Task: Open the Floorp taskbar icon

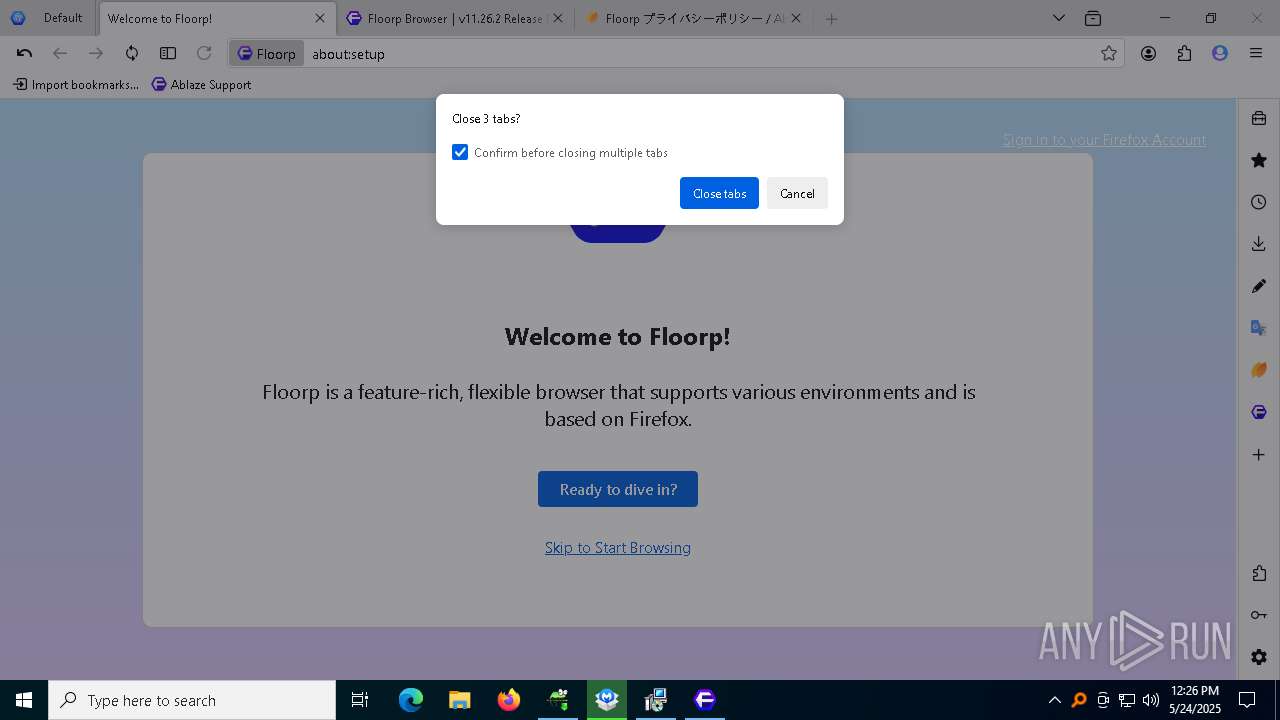Action: tap(705, 700)
